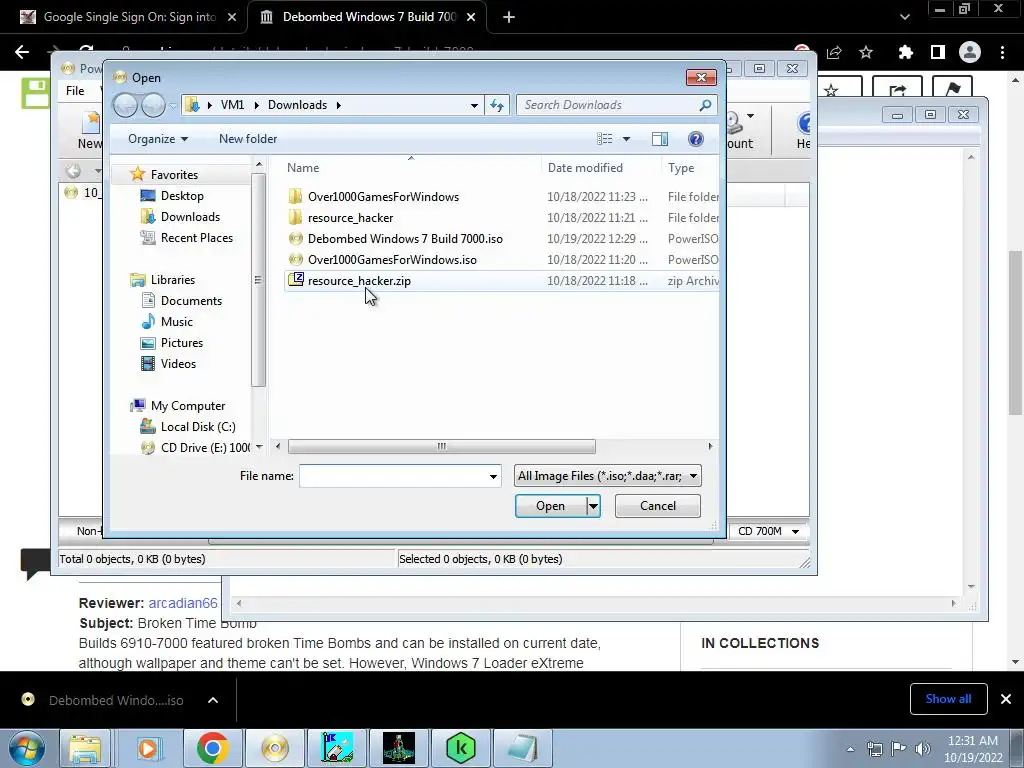
Task: Open Help in the Open dialog
Action: 696,138
